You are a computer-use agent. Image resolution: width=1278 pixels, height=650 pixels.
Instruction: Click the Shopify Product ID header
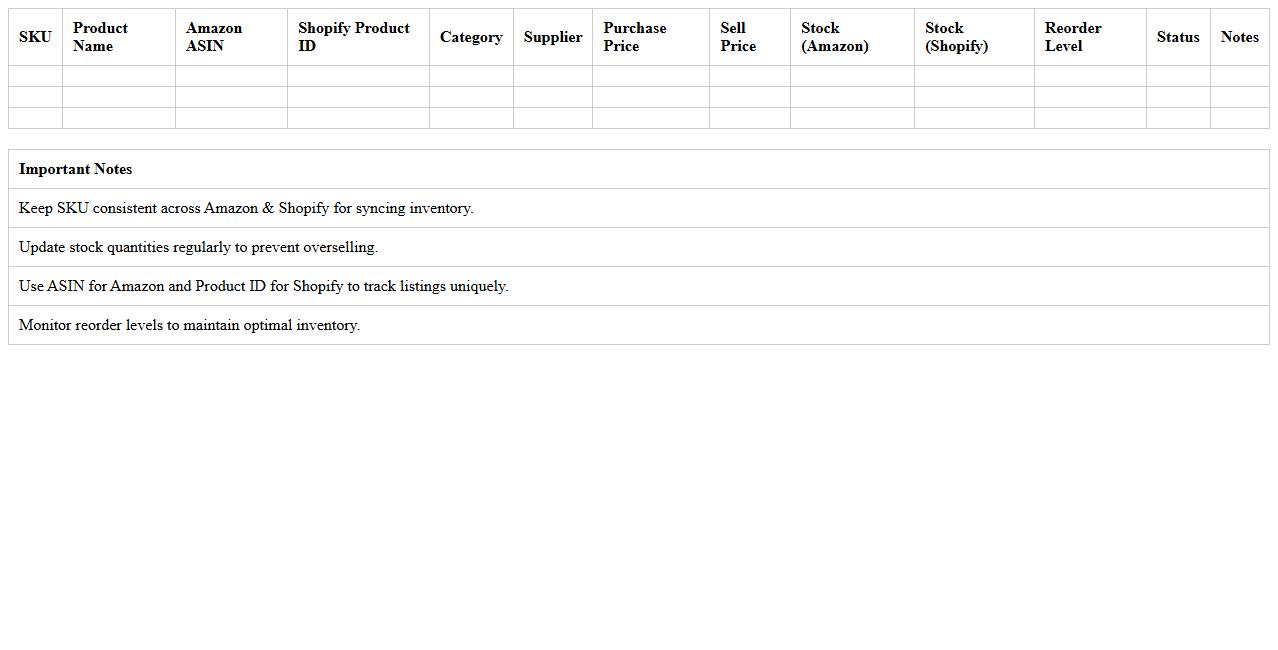[357, 37]
